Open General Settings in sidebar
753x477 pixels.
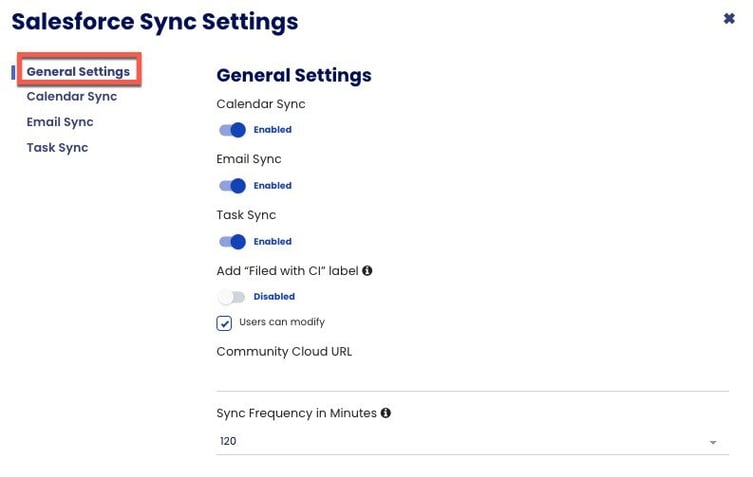coord(78,72)
